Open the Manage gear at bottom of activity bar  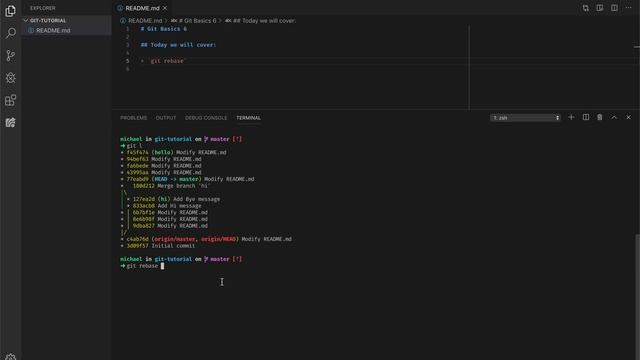[x=11, y=357]
